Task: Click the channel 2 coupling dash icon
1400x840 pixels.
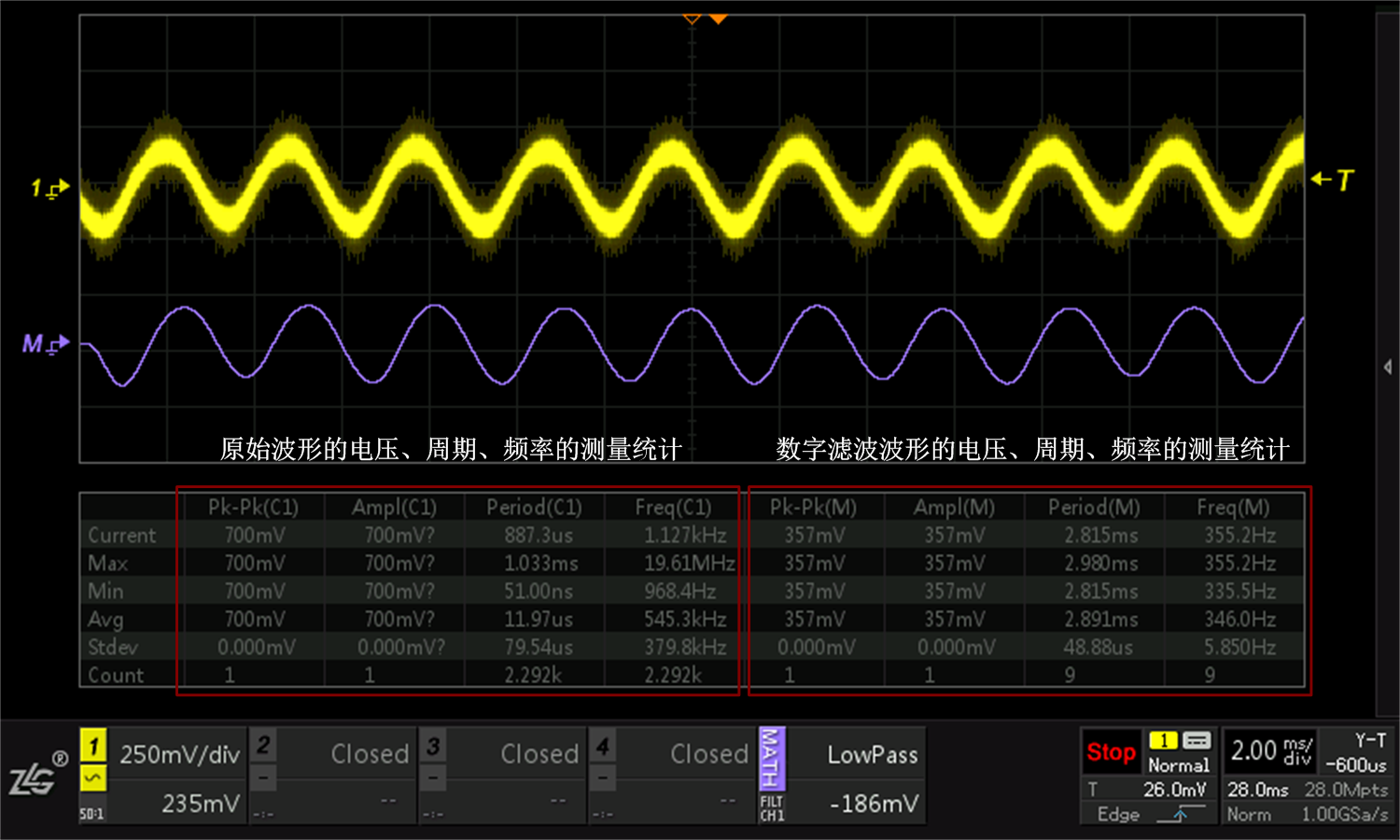Action: 263,777
